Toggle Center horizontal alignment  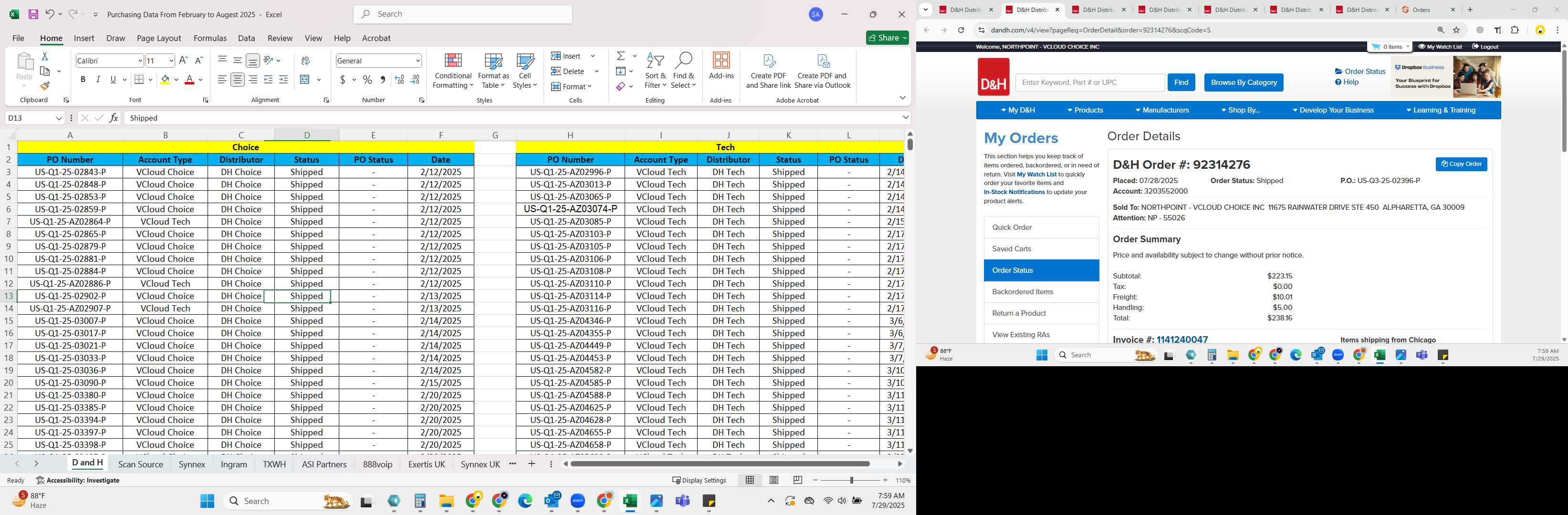coord(237,80)
